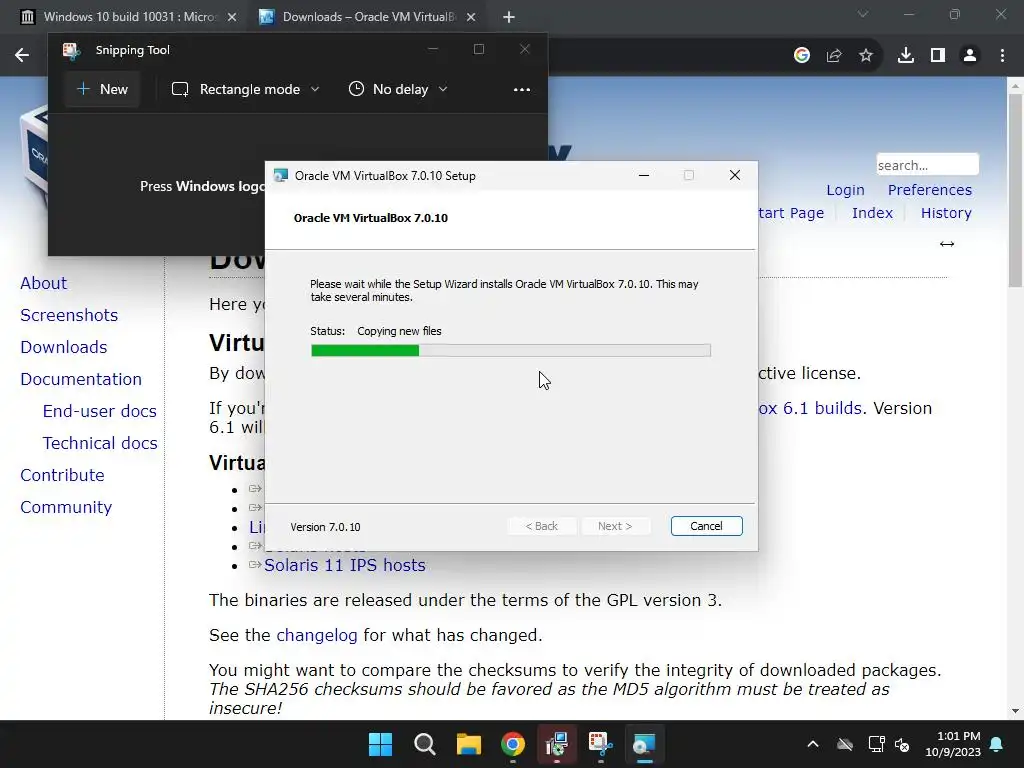Image resolution: width=1024 pixels, height=768 pixels.
Task: Open Chrome profile avatar icon
Action: click(970, 56)
